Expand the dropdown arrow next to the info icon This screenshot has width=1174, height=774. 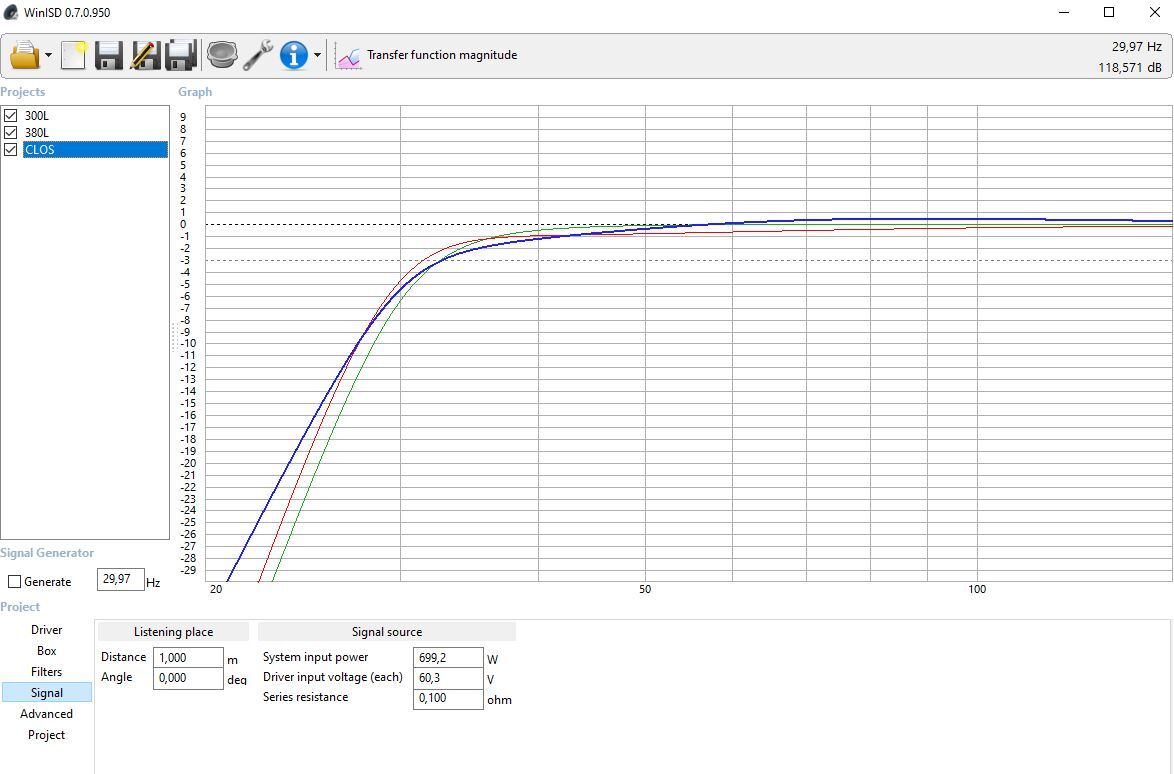(x=317, y=55)
